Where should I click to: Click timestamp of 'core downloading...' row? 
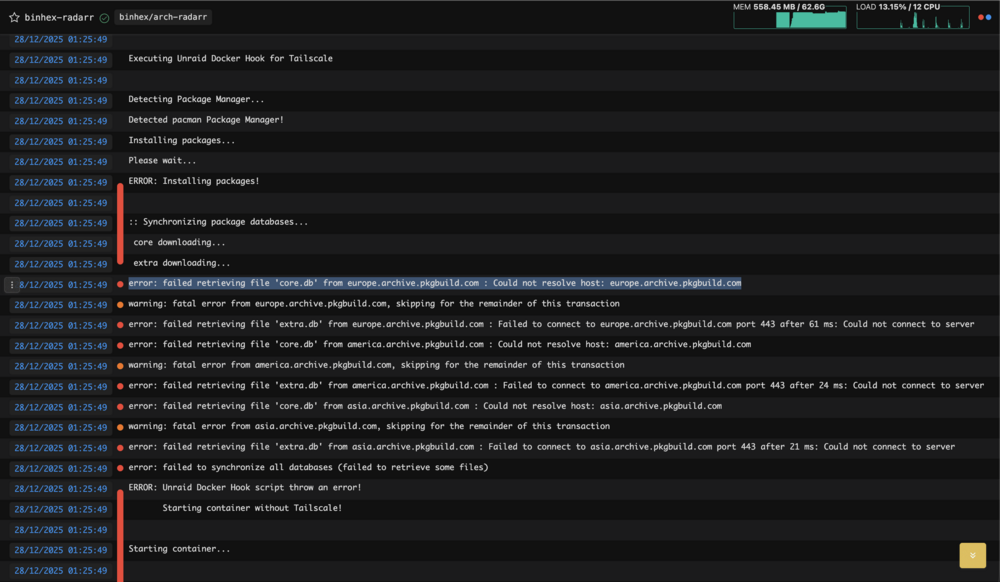click(61, 244)
